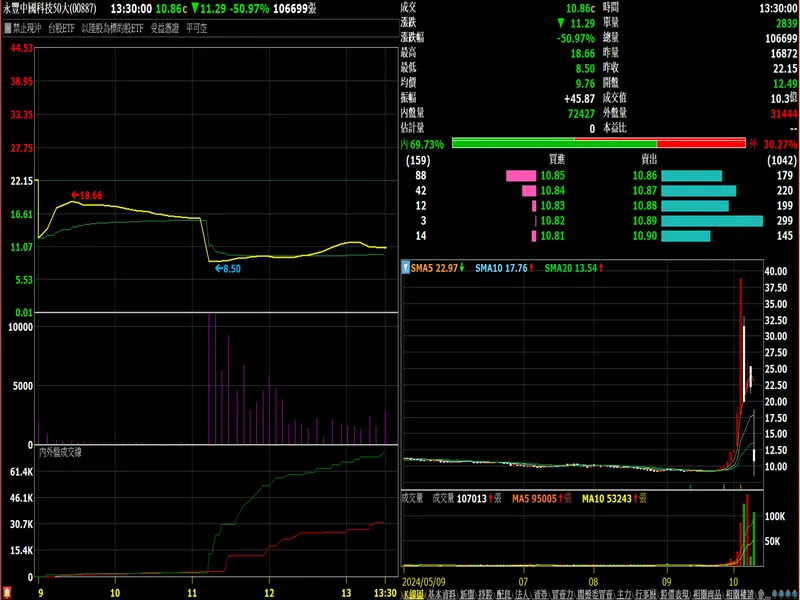This screenshot has height=600, width=800.
Task: Click the SMA20 13.54 indicator label
Action: (x=570, y=268)
